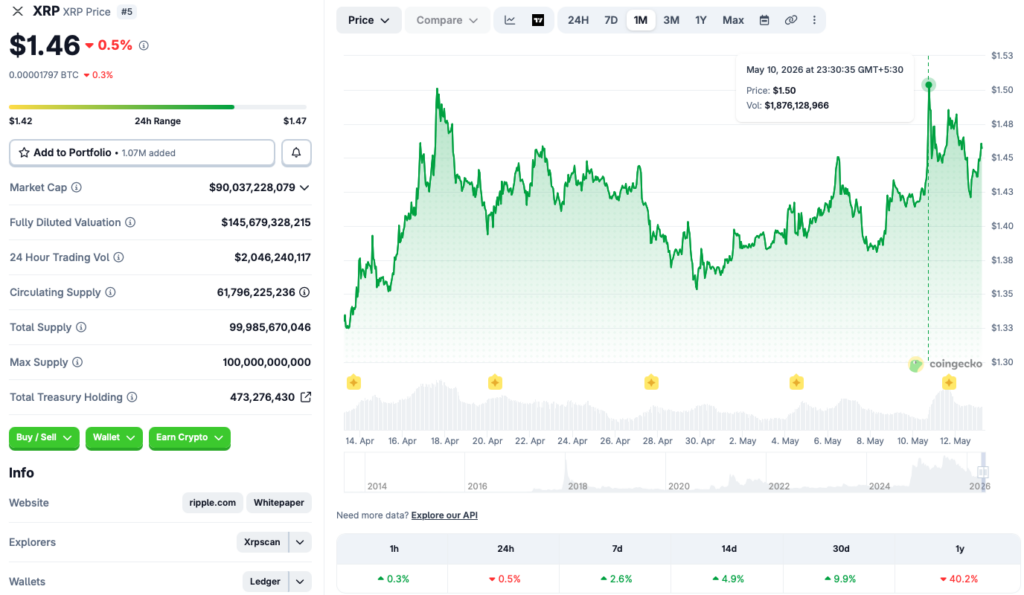Click the 0.00001797 BTC price text

coord(44,75)
